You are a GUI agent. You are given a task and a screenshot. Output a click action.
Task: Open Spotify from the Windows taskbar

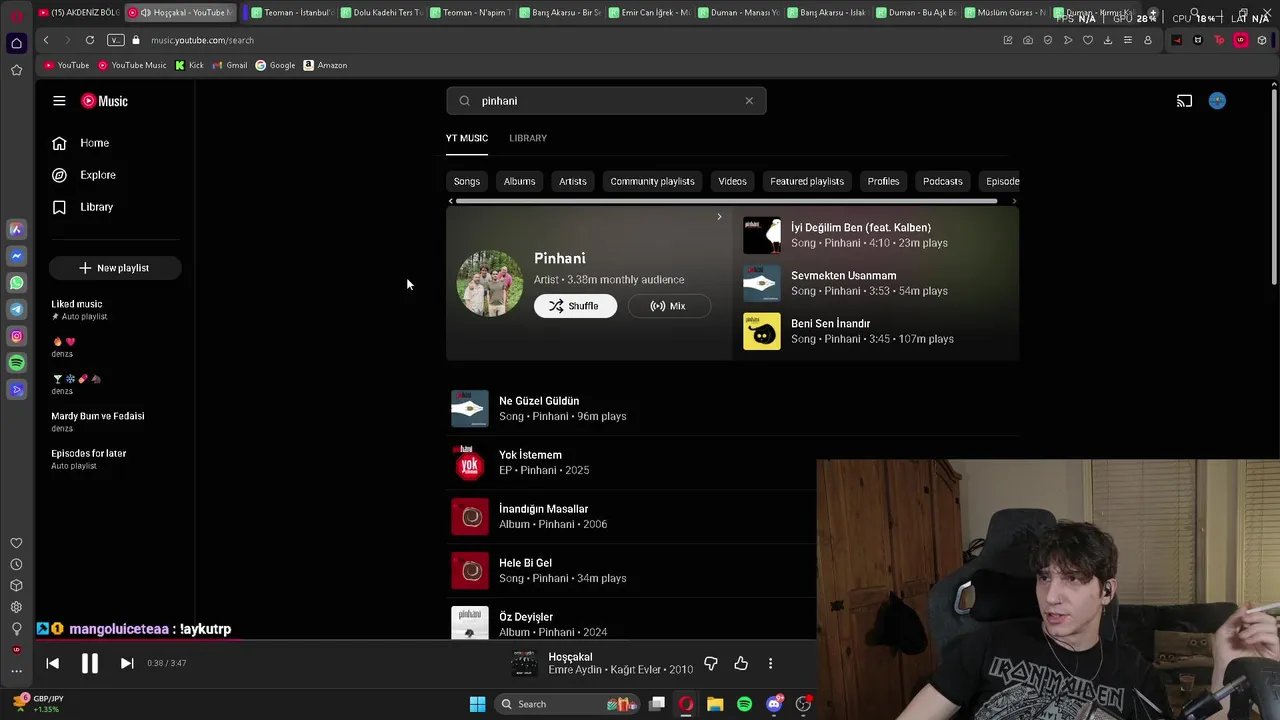[744, 704]
